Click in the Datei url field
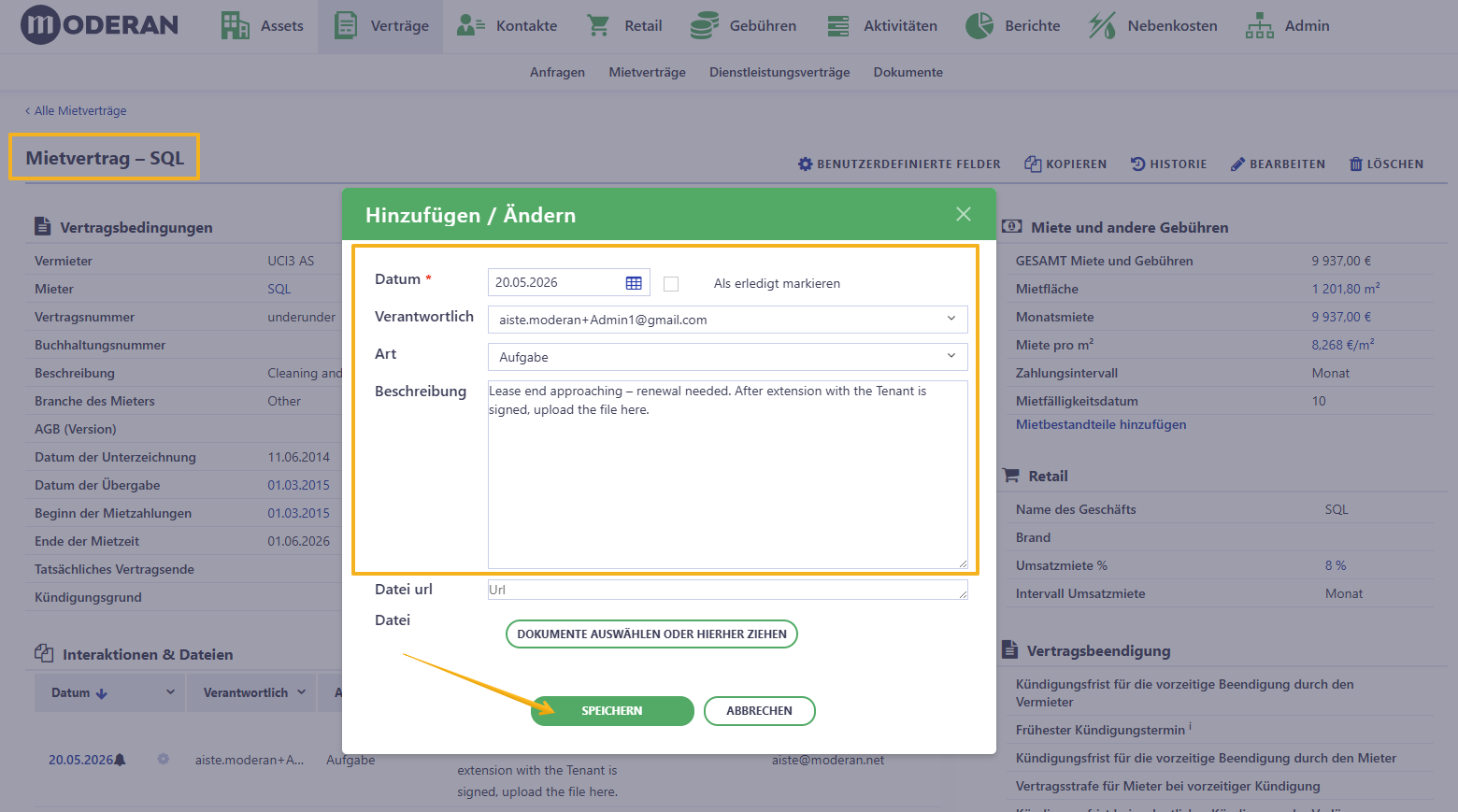The height and width of the screenshot is (812, 1458). point(727,590)
